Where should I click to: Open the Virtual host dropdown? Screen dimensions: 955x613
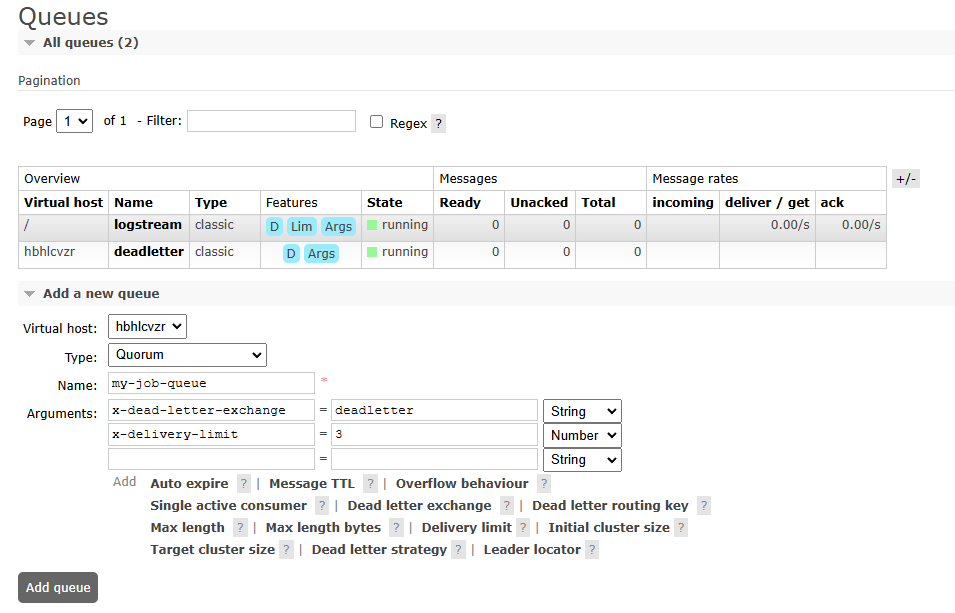[147, 327]
